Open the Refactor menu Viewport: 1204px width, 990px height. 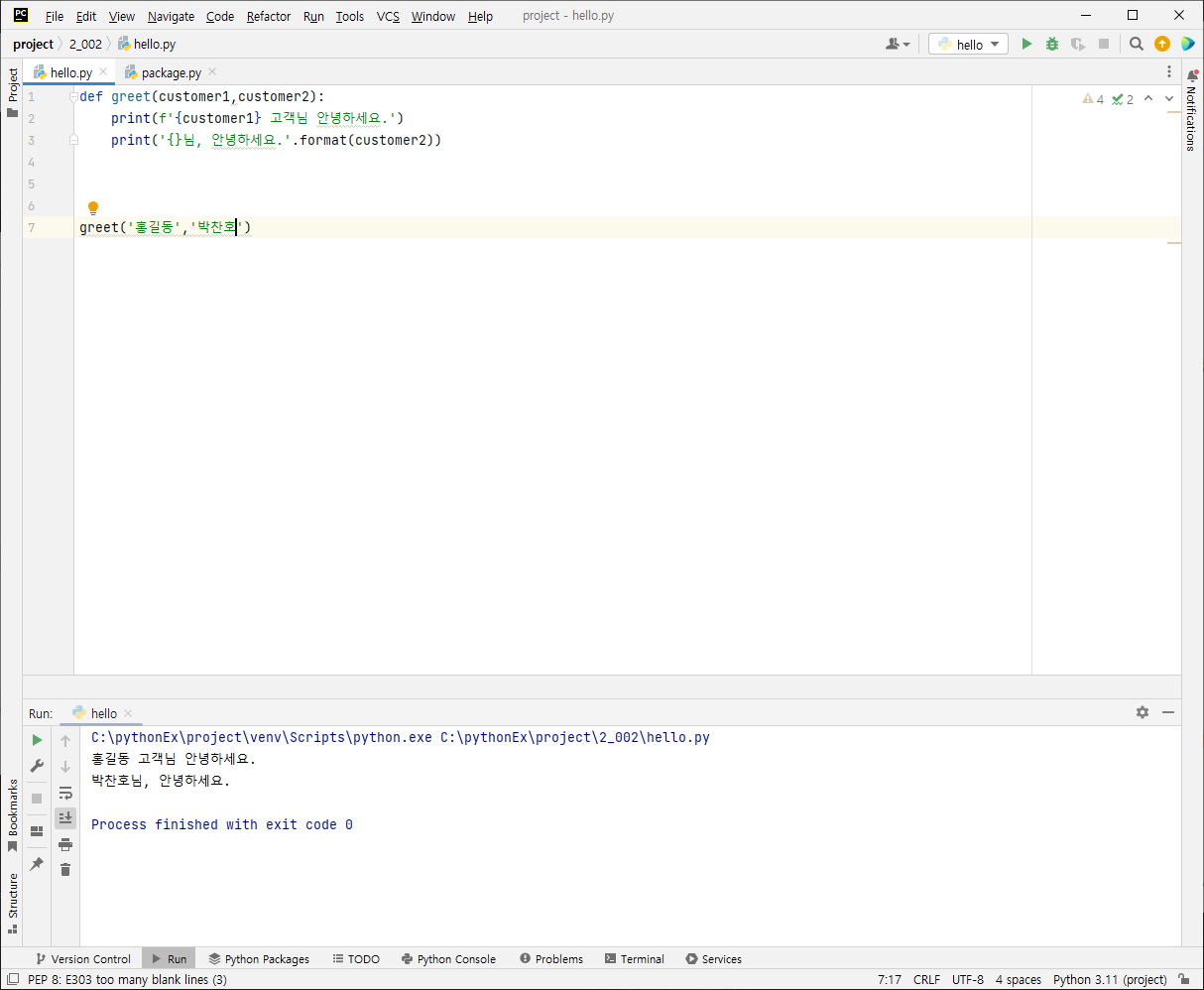coord(269,16)
